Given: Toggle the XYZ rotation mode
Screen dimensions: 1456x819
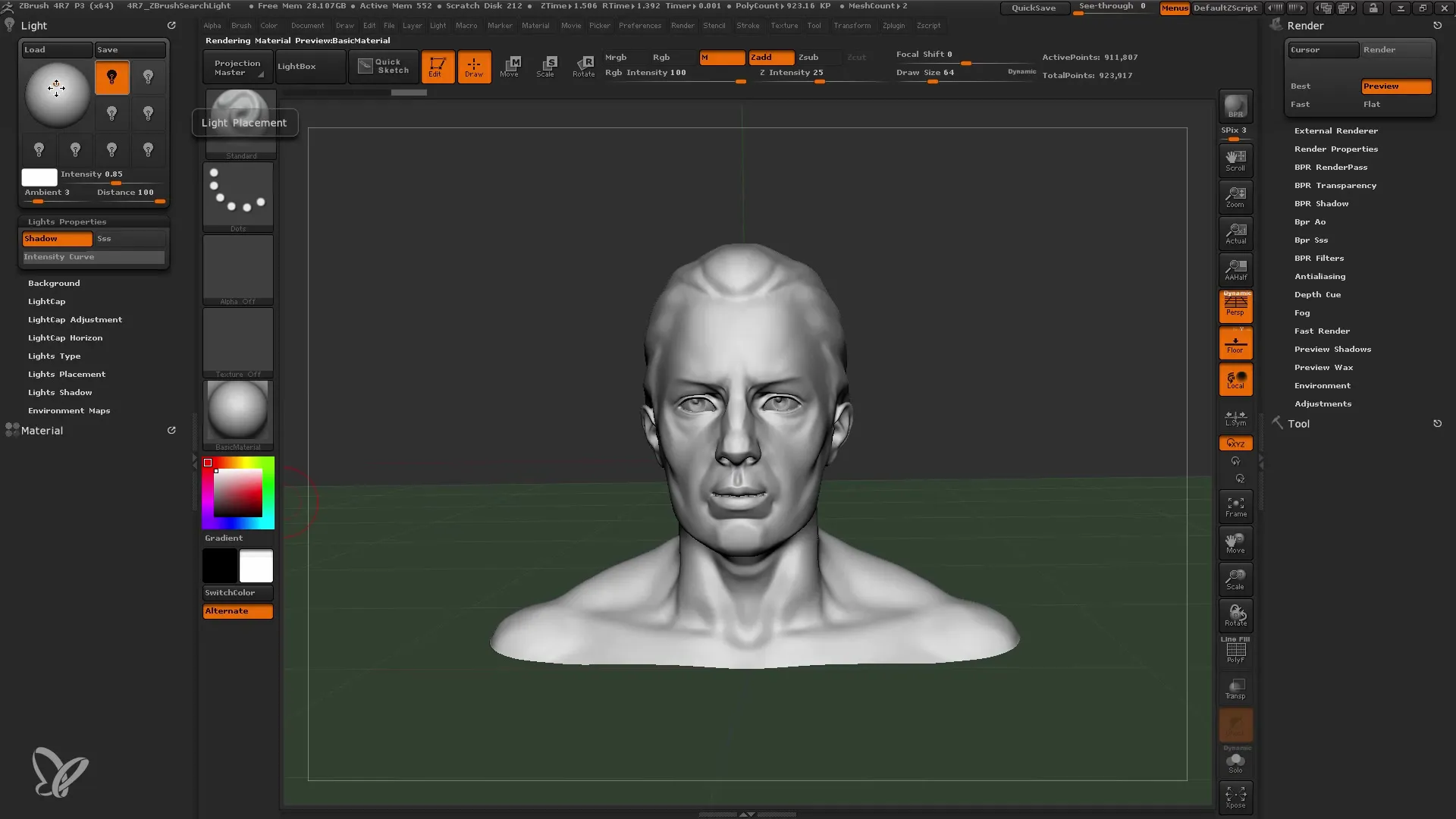Looking at the screenshot, I should click(x=1235, y=443).
